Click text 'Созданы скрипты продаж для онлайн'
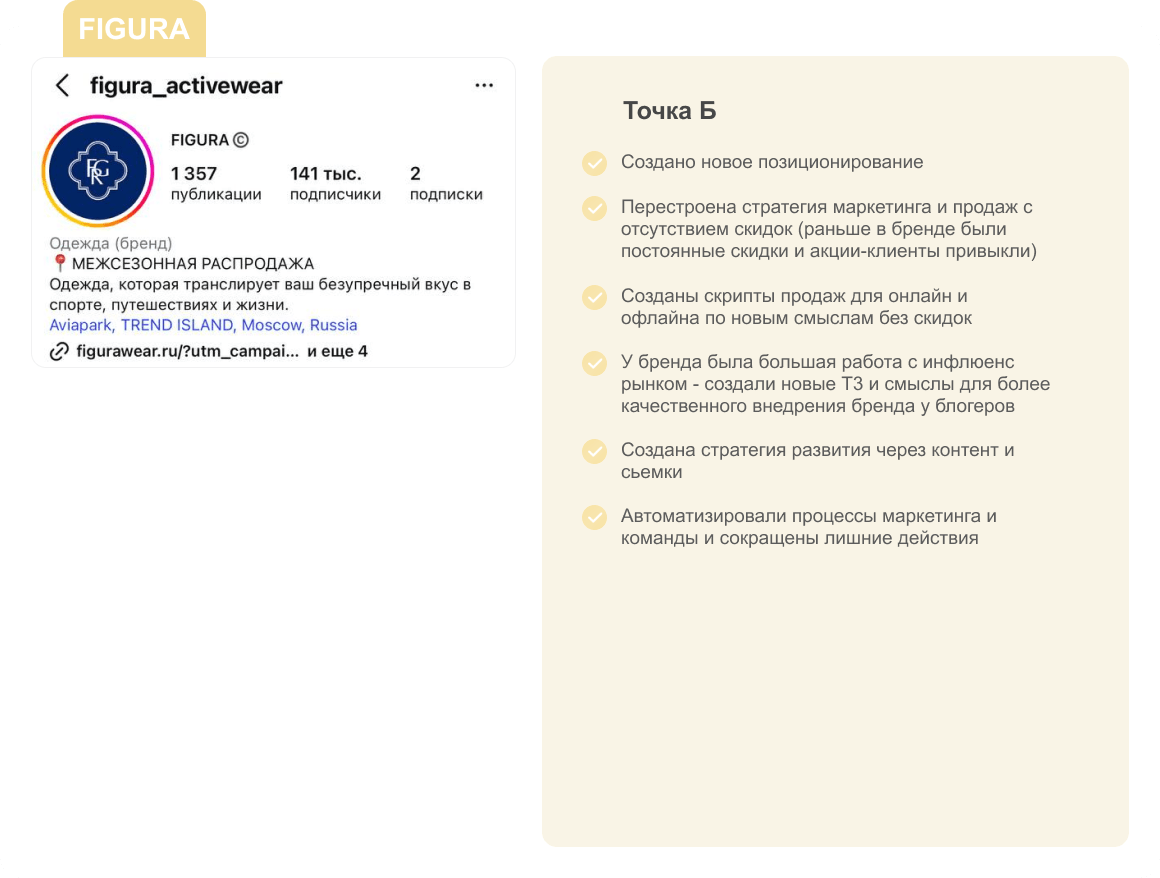This screenshot has width=1160, height=878. tap(786, 296)
